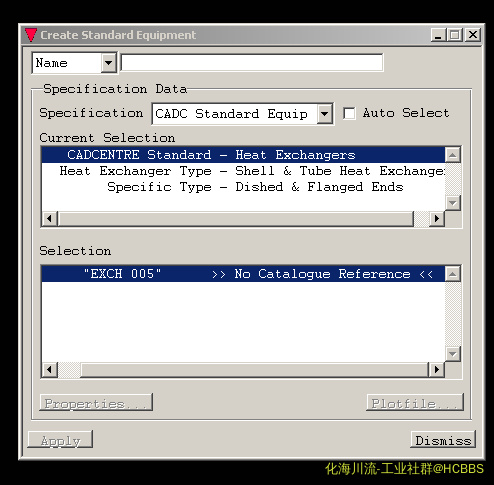This screenshot has width=494, height=485.
Task: Click down arrow of Selection list scrollbar
Action: click(x=453, y=354)
